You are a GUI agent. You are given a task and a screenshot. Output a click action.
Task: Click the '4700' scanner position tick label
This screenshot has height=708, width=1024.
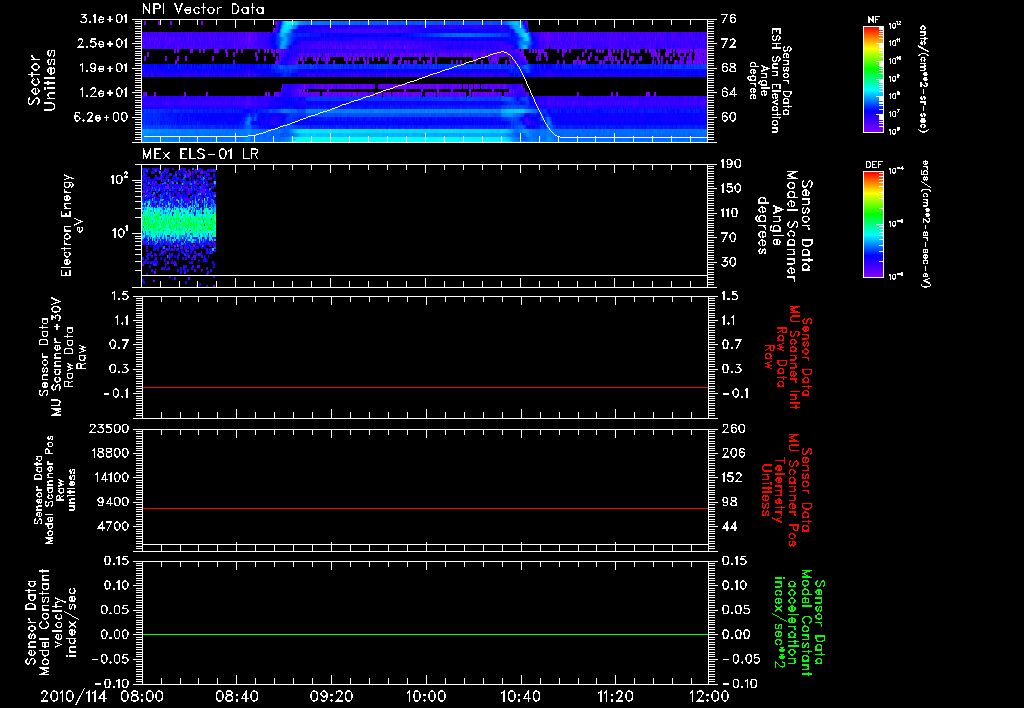tap(114, 526)
